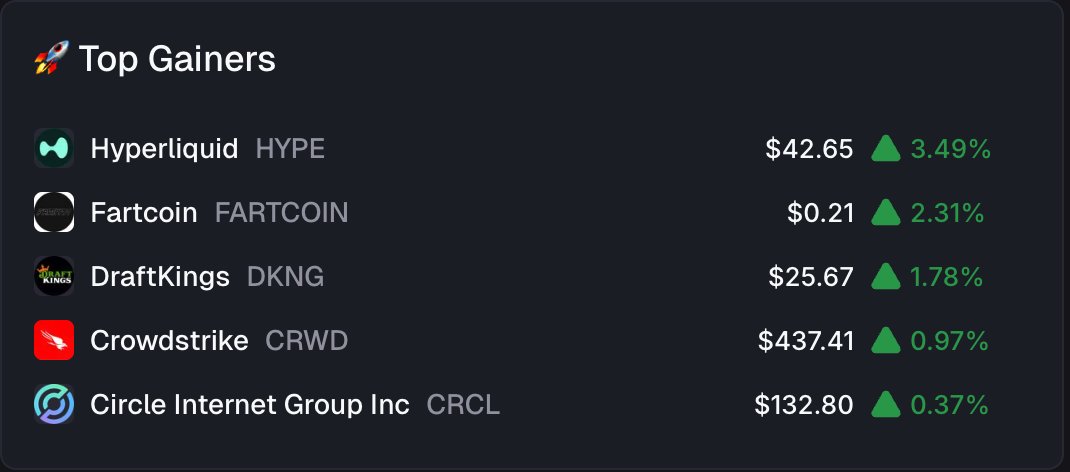
Task: Click the $0.21 Fartcoin price
Action: click(820, 213)
